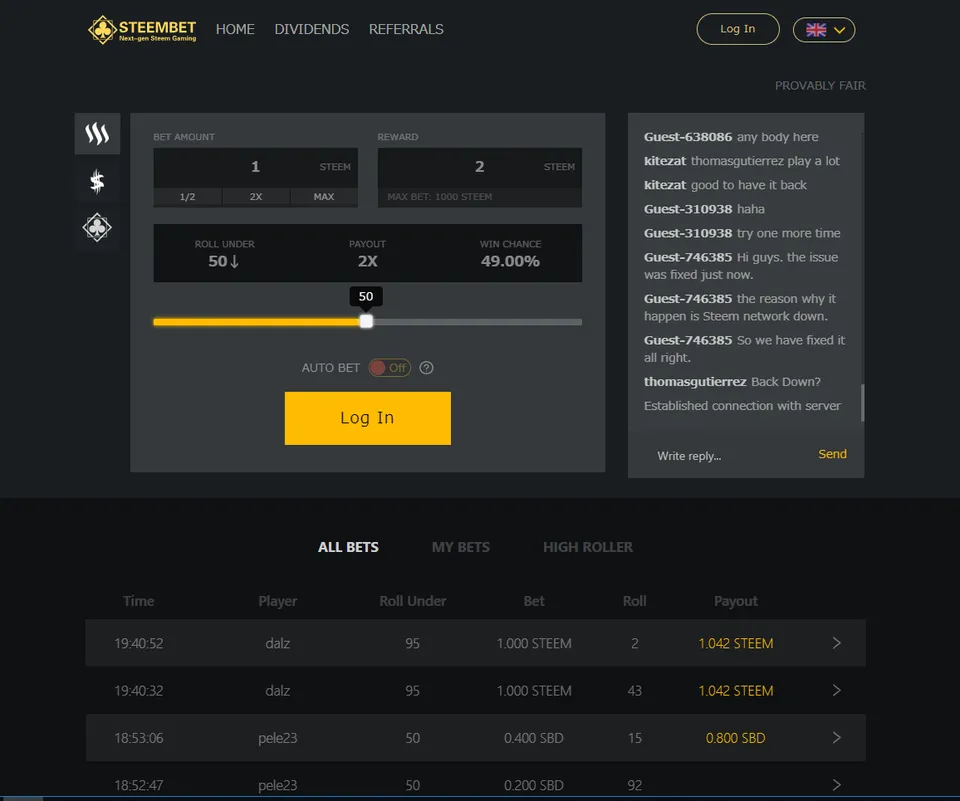960x801 pixels.
Task: Click username thomasgutierrez in chat
Action: point(695,382)
